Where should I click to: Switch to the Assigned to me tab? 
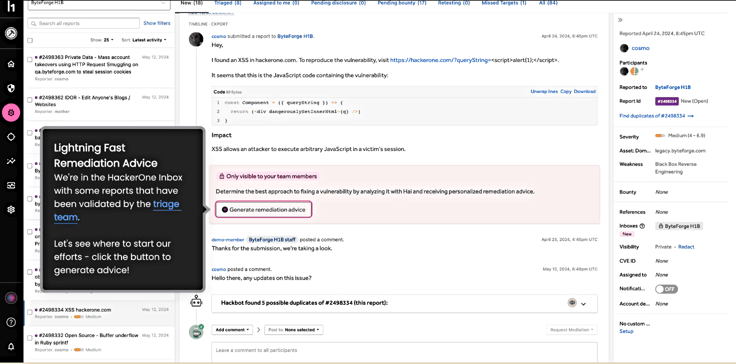point(276,3)
